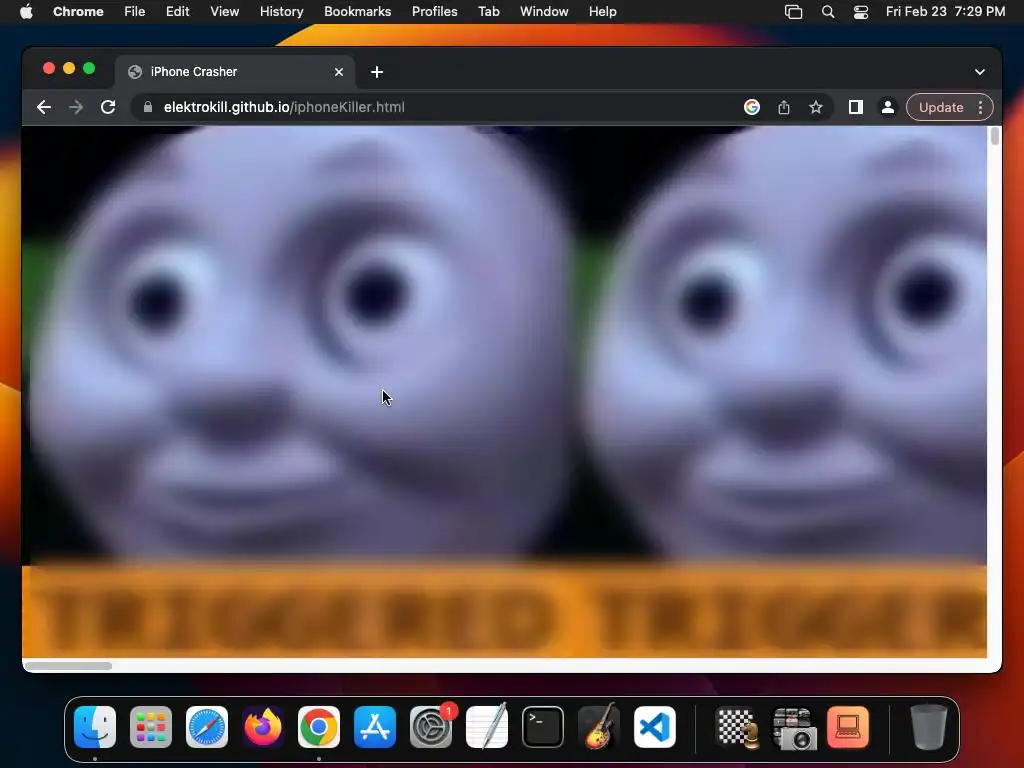
Task: Open Launchpad from the dock
Action: click(151, 727)
